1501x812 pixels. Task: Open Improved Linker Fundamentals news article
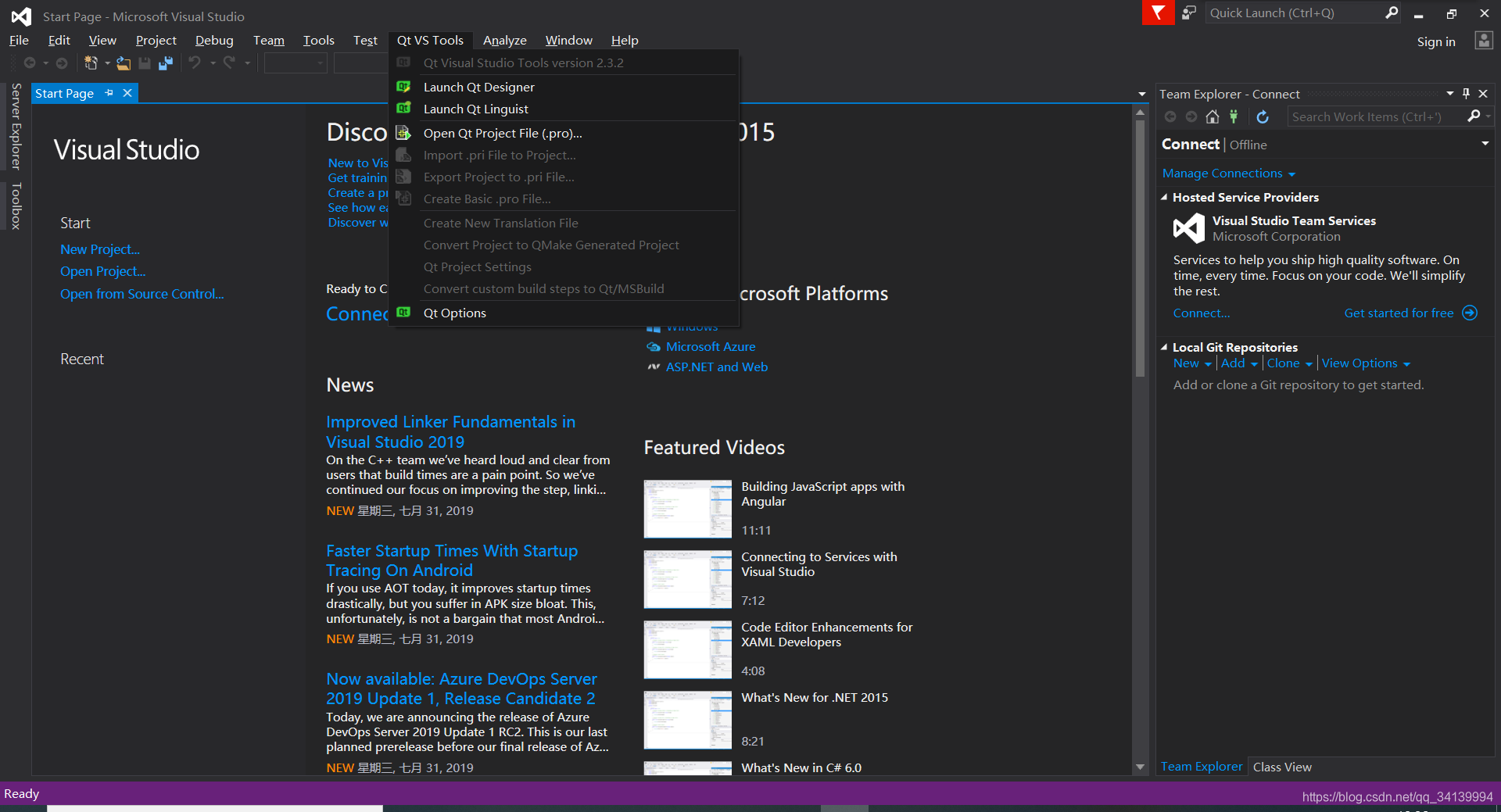coord(450,432)
